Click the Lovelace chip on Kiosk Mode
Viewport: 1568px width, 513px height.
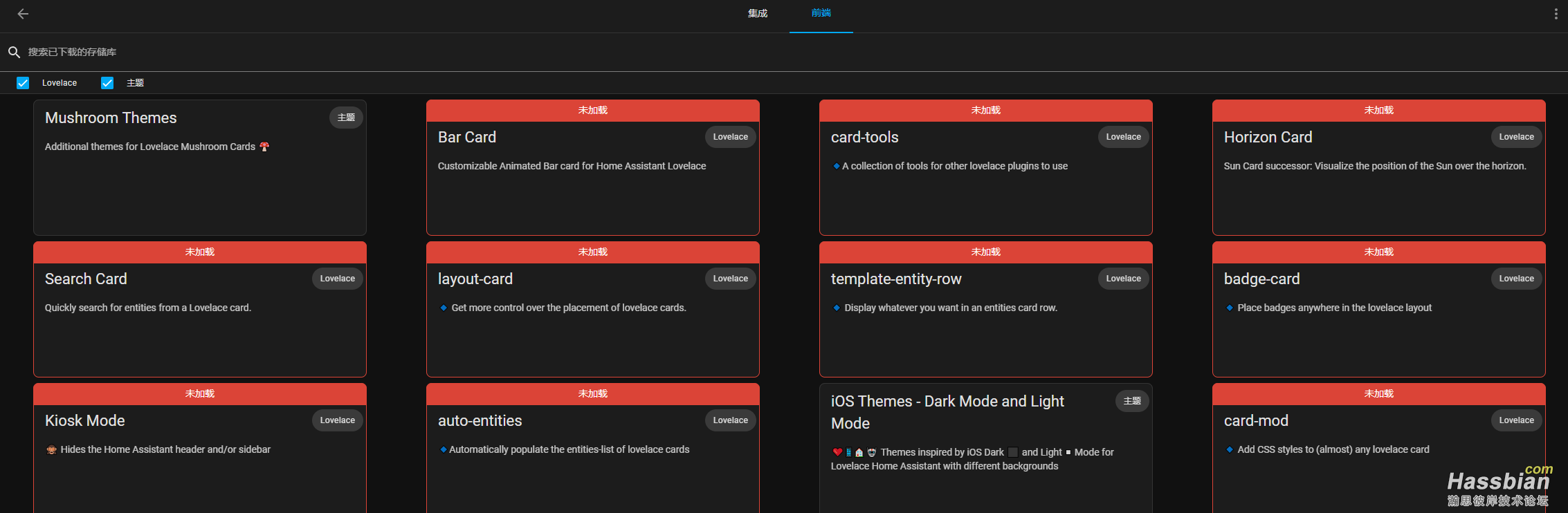click(338, 420)
